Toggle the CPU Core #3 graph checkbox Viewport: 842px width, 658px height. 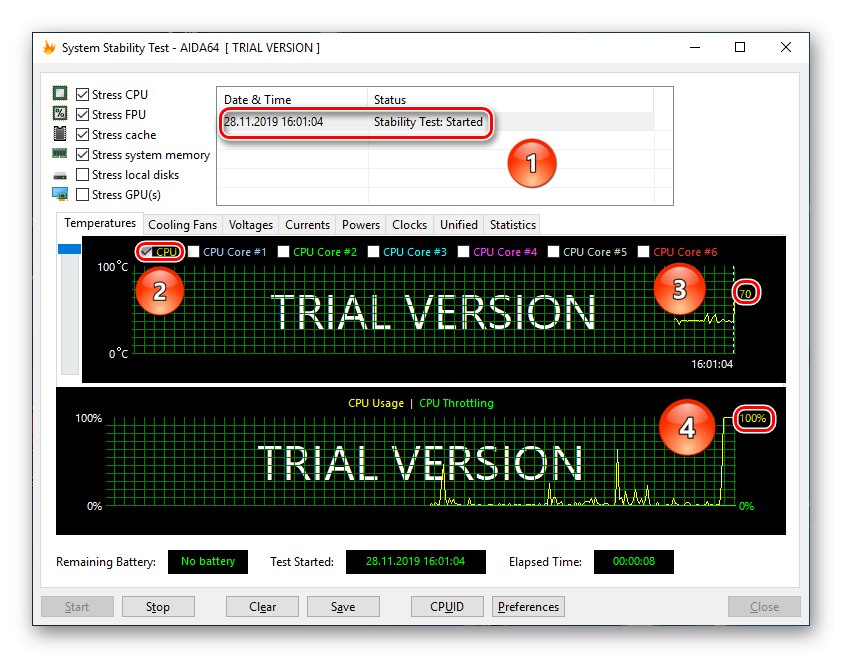[373, 252]
